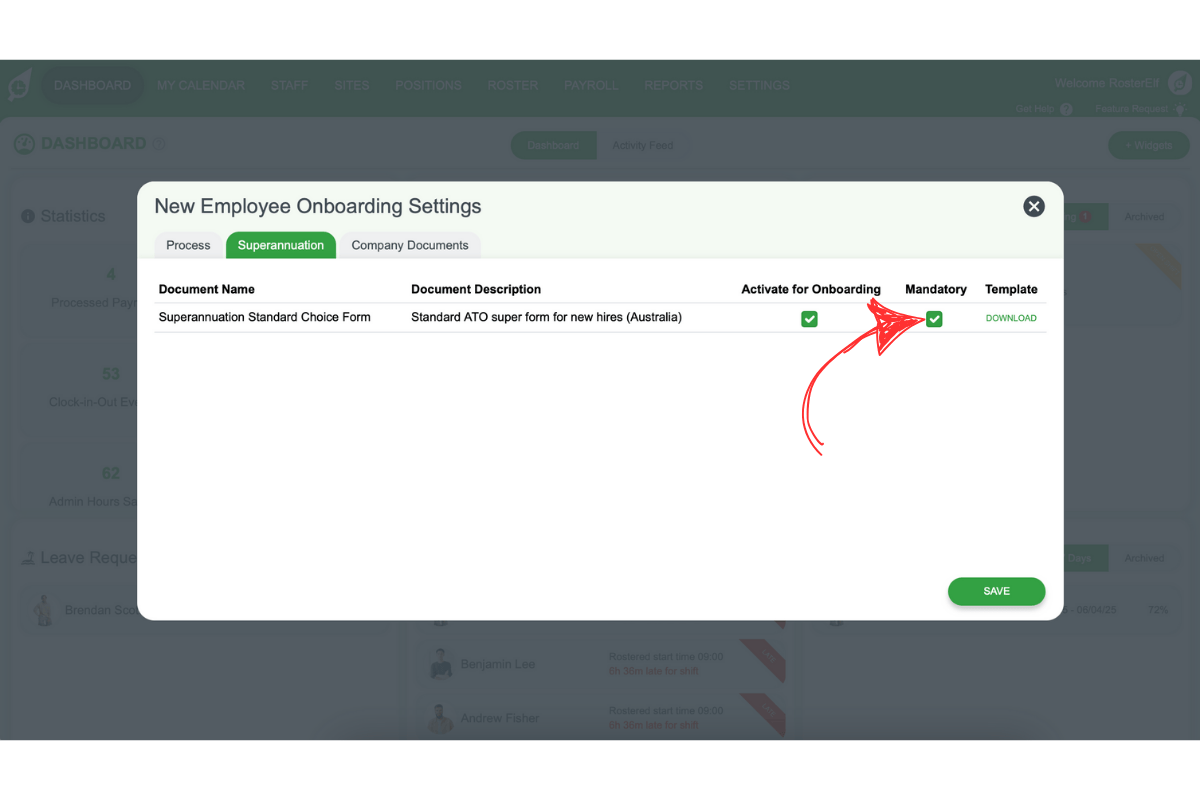Open Reports in the navigation bar
The image size is (1200, 800).
[x=673, y=85]
